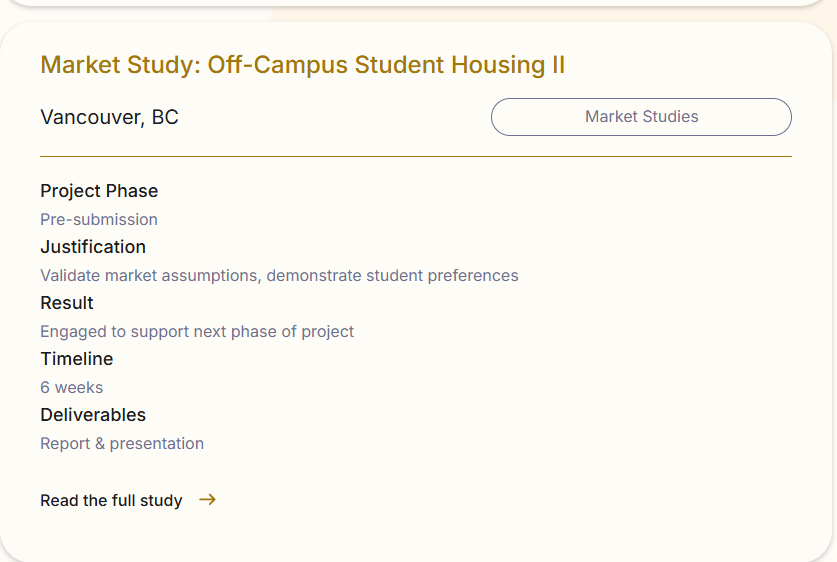Click the Timeline heading
This screenshot has height=562, width=837.
(77, 359)
